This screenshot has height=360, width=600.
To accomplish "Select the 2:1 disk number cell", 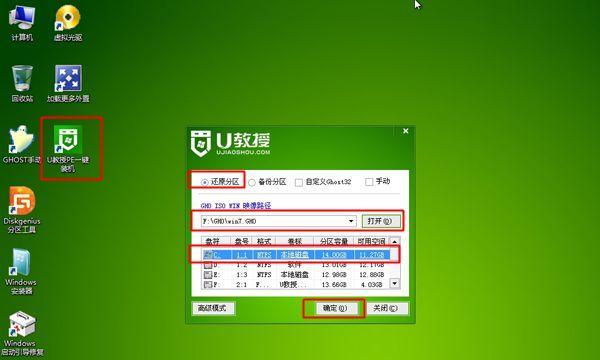I will click(x=242, y=285).
